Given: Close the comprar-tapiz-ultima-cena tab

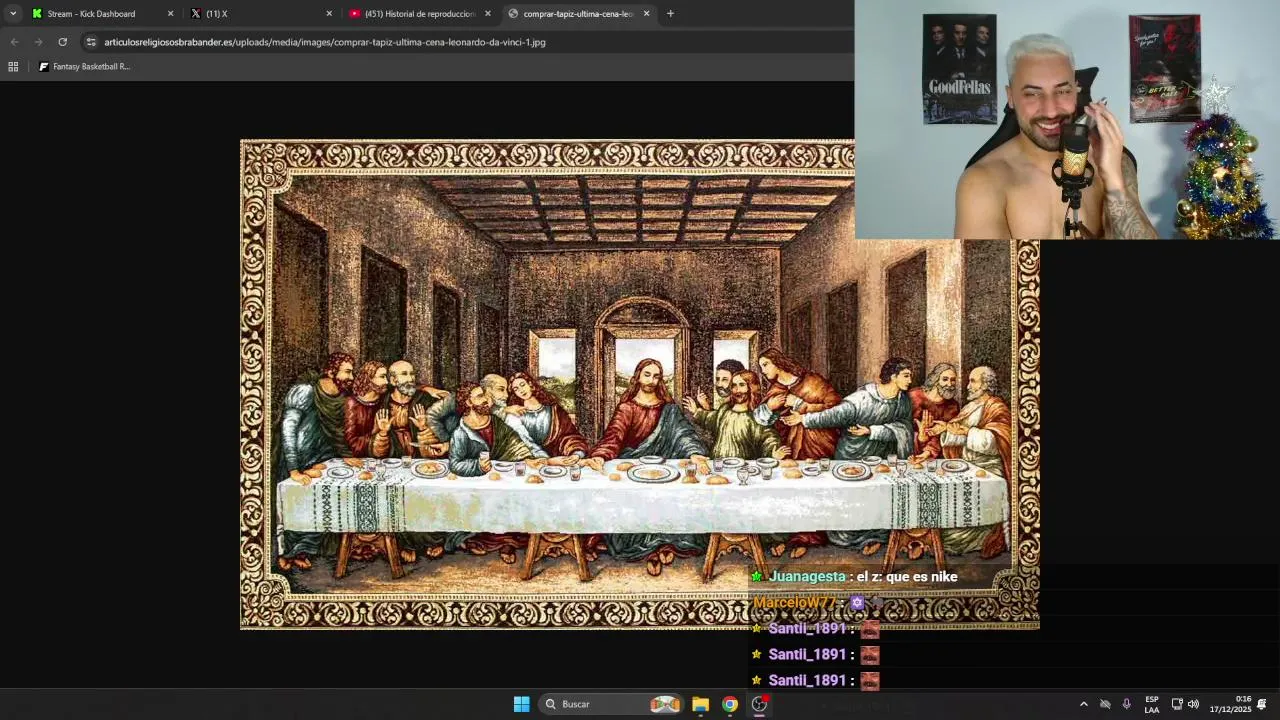Looking at the screenshot, I should [x=646, y=14].
